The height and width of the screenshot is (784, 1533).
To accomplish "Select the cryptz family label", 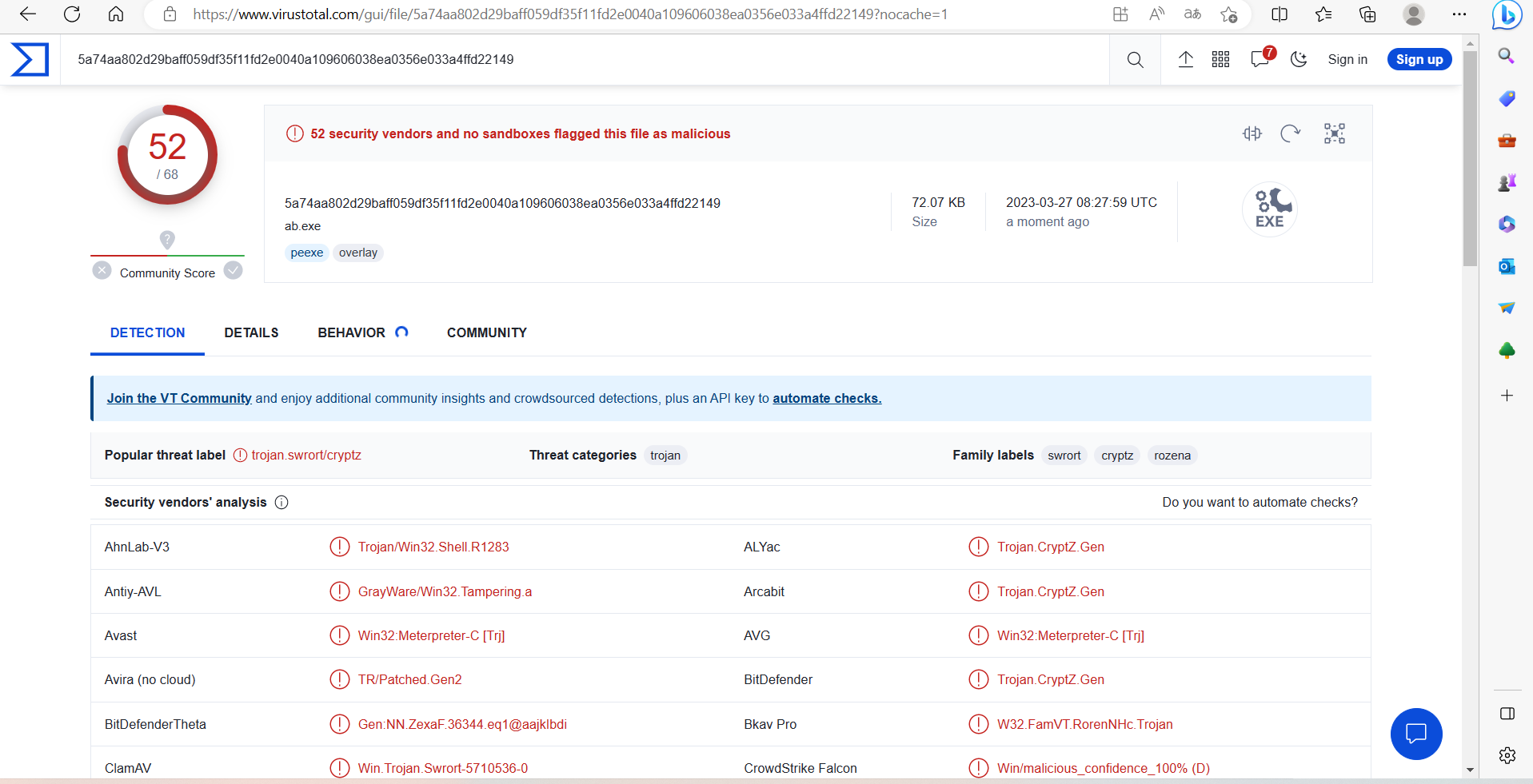I will pos(1117,456).
